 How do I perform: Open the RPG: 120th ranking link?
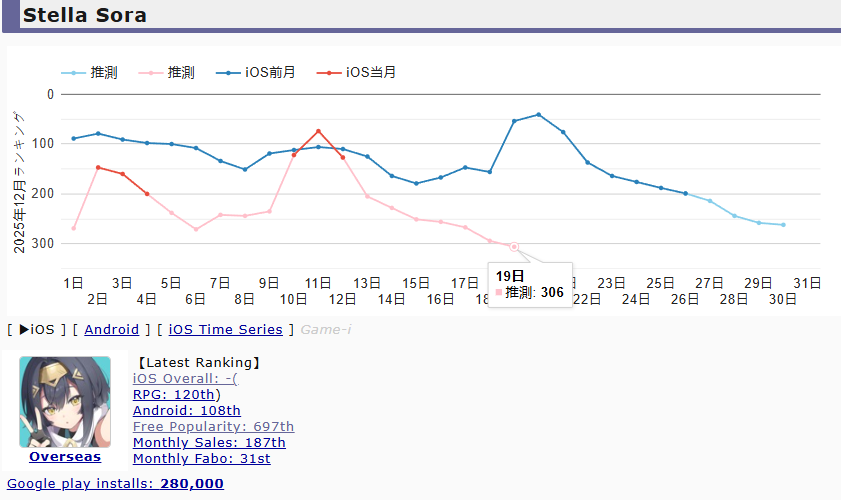(x=174, y=395)
